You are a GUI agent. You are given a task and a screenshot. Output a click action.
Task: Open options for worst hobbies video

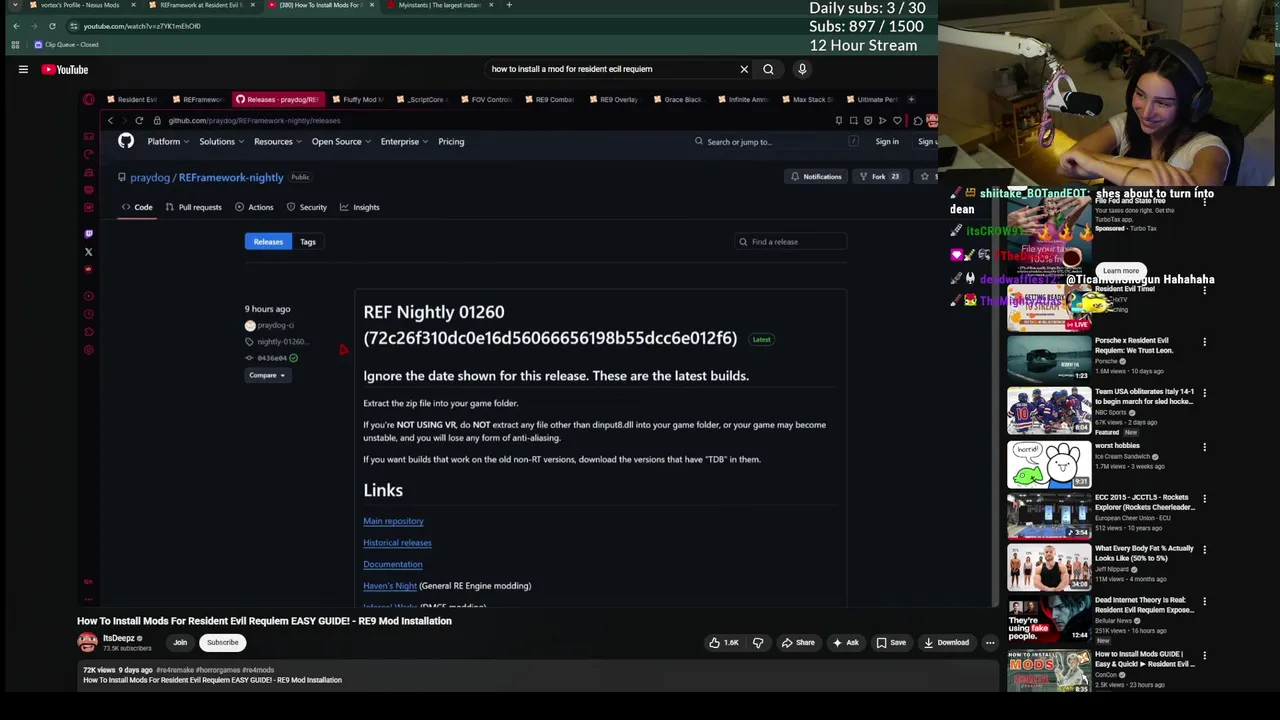point(1204,447)
